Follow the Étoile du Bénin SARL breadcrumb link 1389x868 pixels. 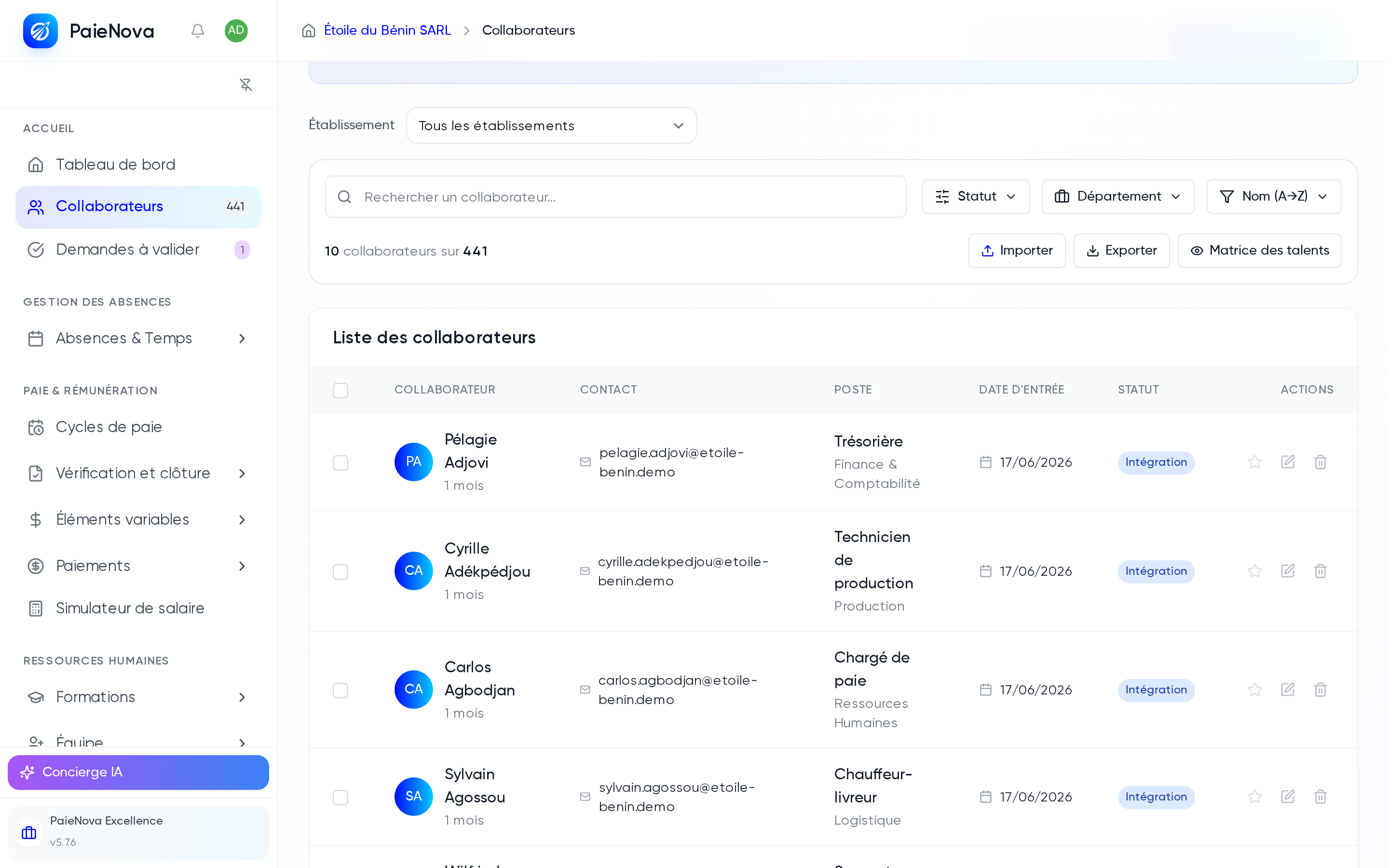tap(387, 30)
